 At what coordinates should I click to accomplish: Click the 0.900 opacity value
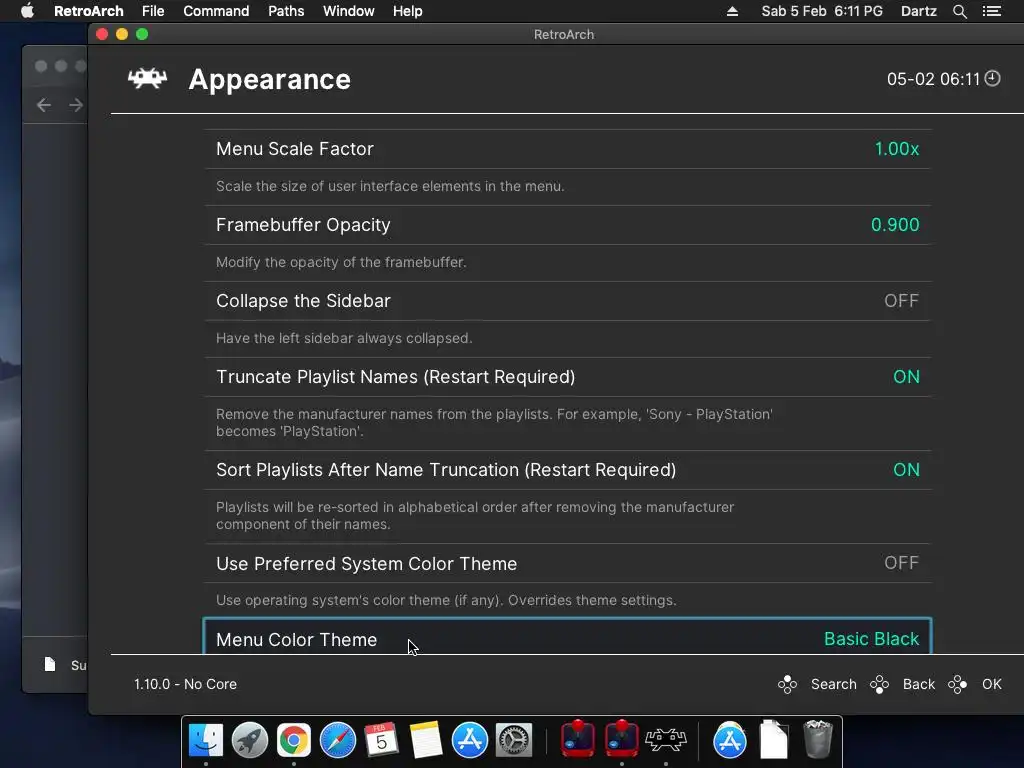[895, 225]
